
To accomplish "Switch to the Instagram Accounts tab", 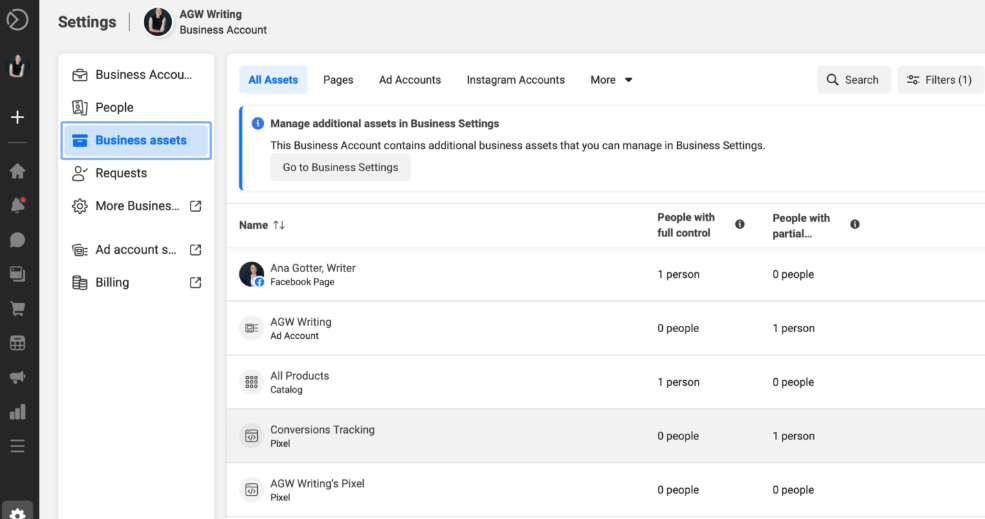I will point(515,80).
